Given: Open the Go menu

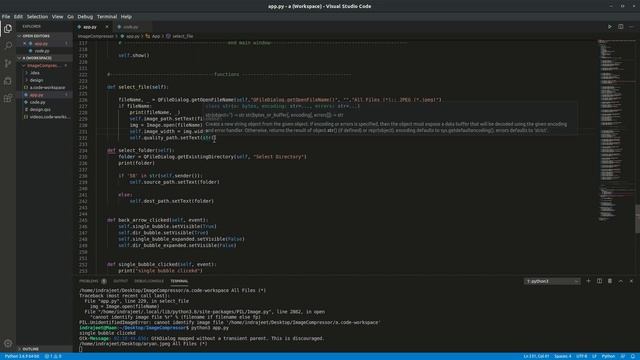Looking at the screenshot, I should (x=70, y=17).
